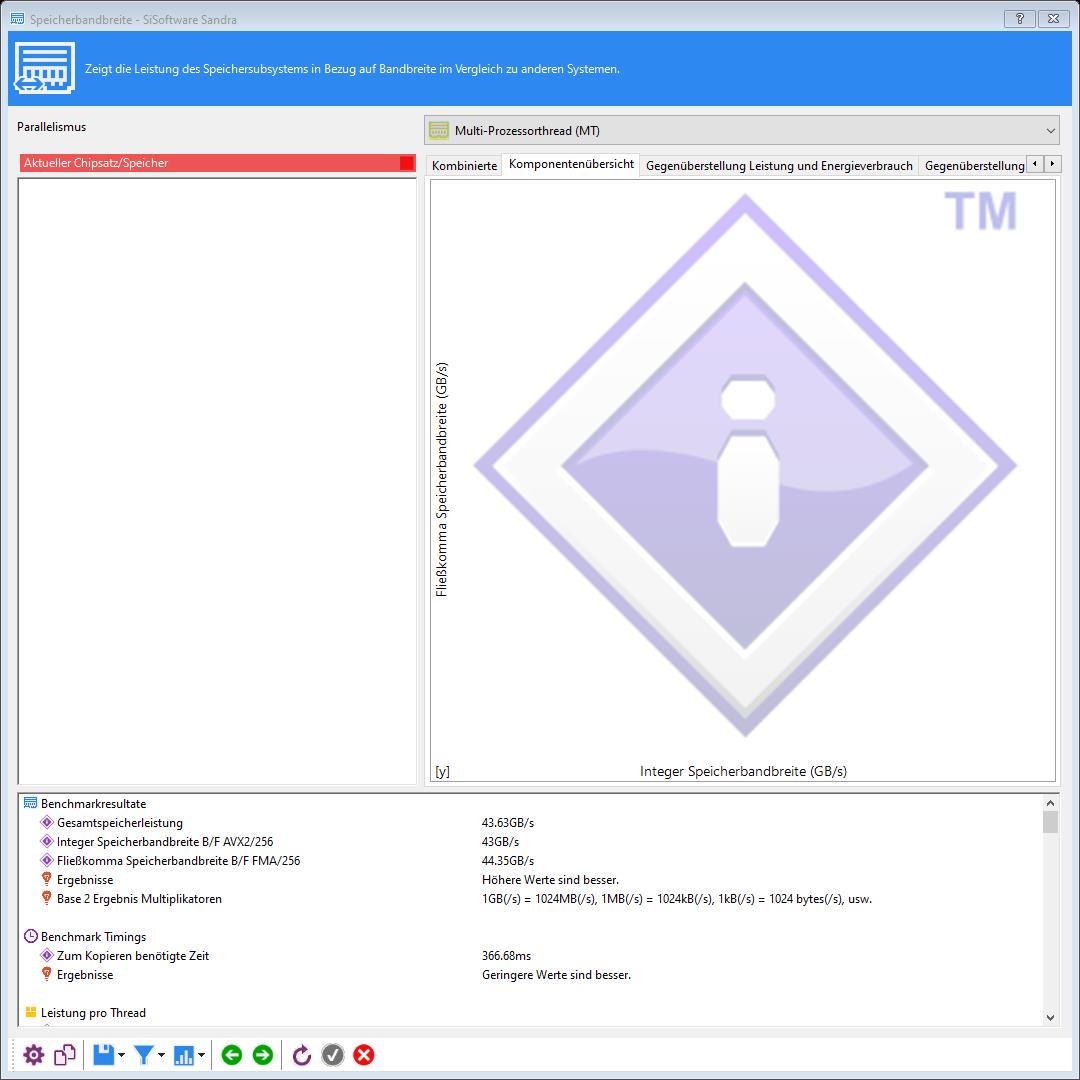Screen dimensions: 1080x1080
Task: Open Gegenüberstellung Leistung und Energieverbrauch tab
Action: tap(779, 165)
